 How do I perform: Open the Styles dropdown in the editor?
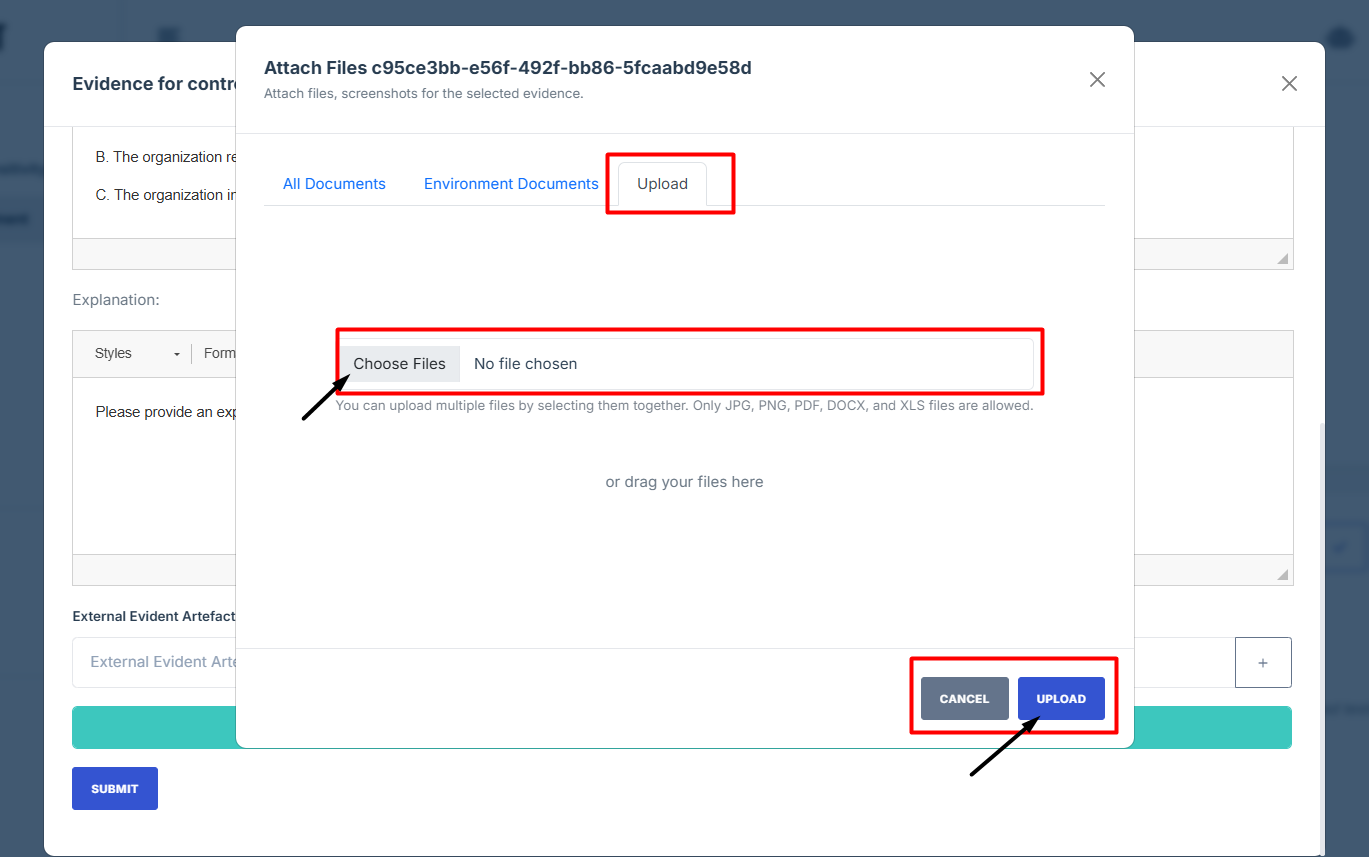137,354
